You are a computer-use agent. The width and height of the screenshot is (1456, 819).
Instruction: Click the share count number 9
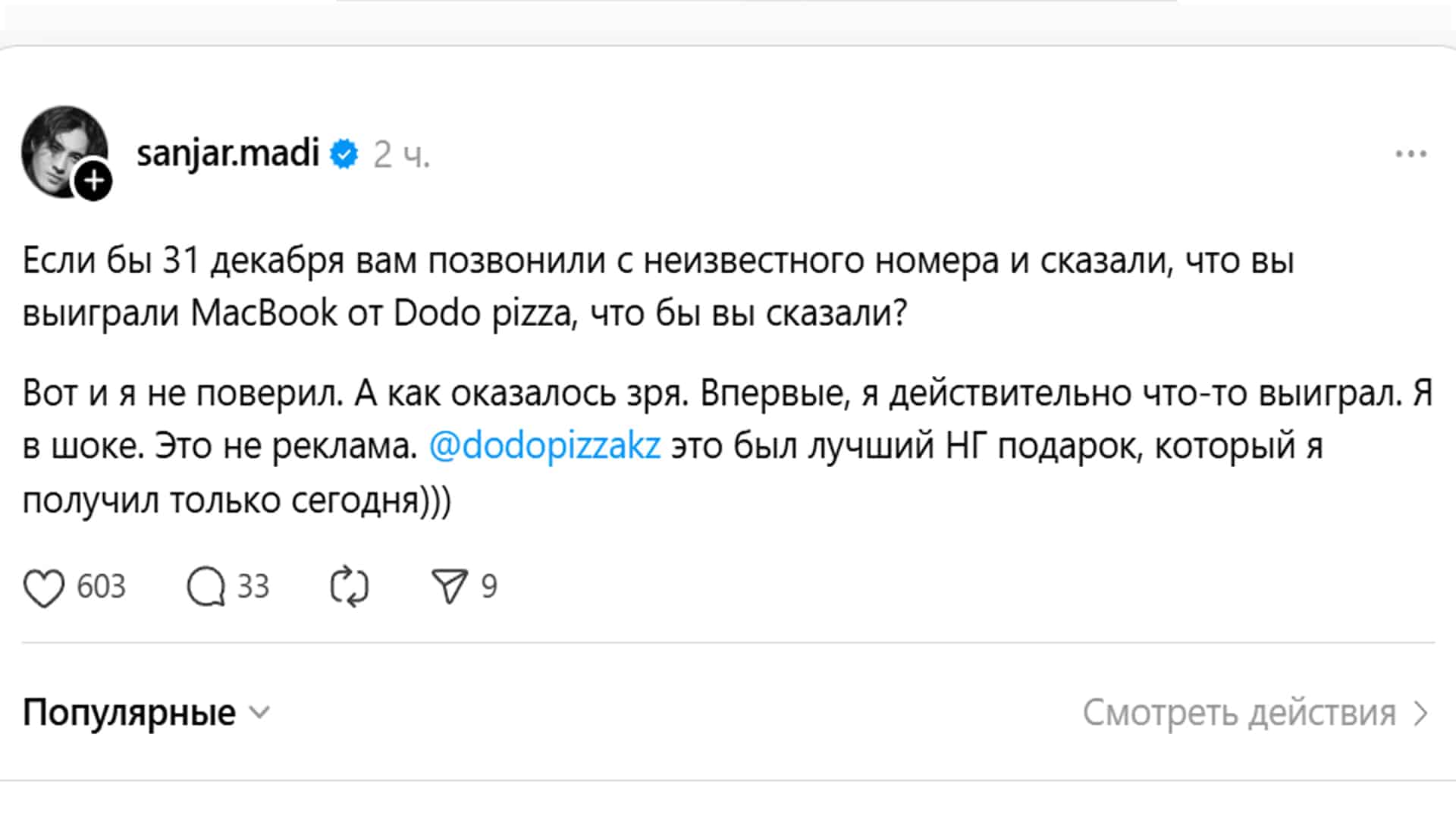(489, 587)
